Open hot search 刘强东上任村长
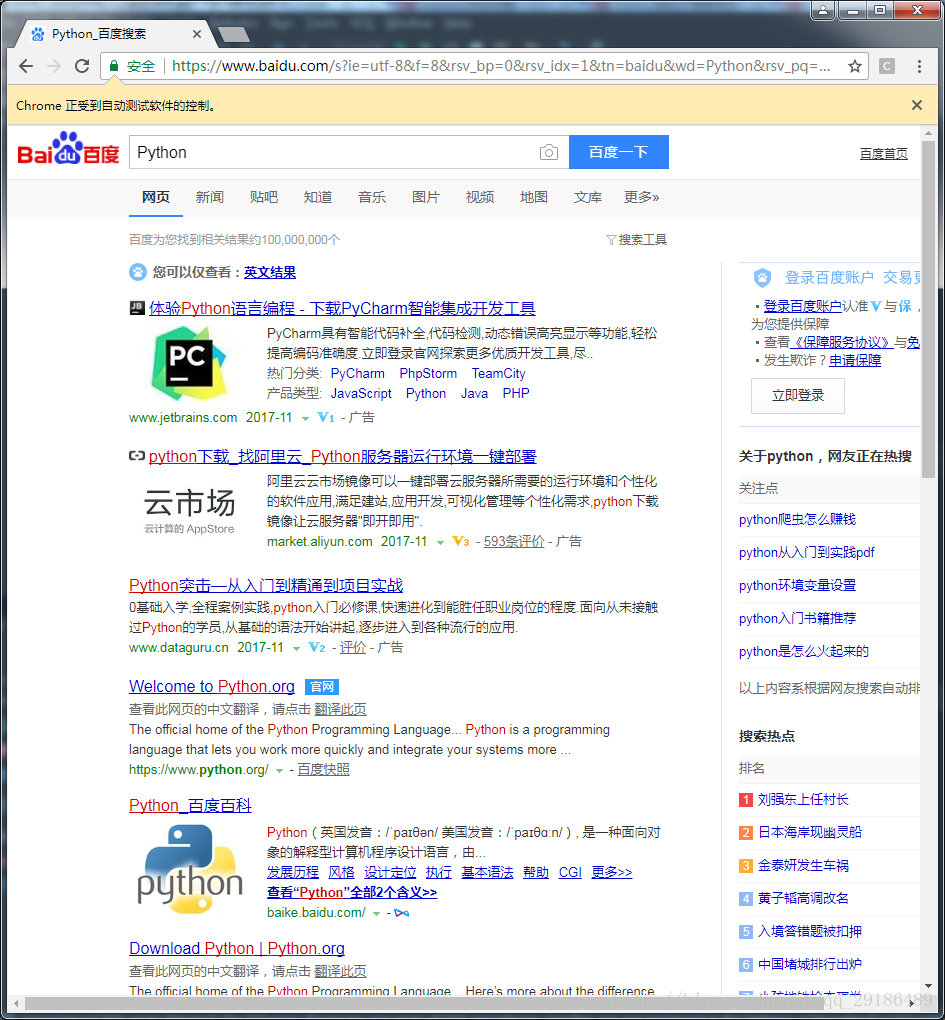Screen dimensions: 945x1020 click(803, 799)
